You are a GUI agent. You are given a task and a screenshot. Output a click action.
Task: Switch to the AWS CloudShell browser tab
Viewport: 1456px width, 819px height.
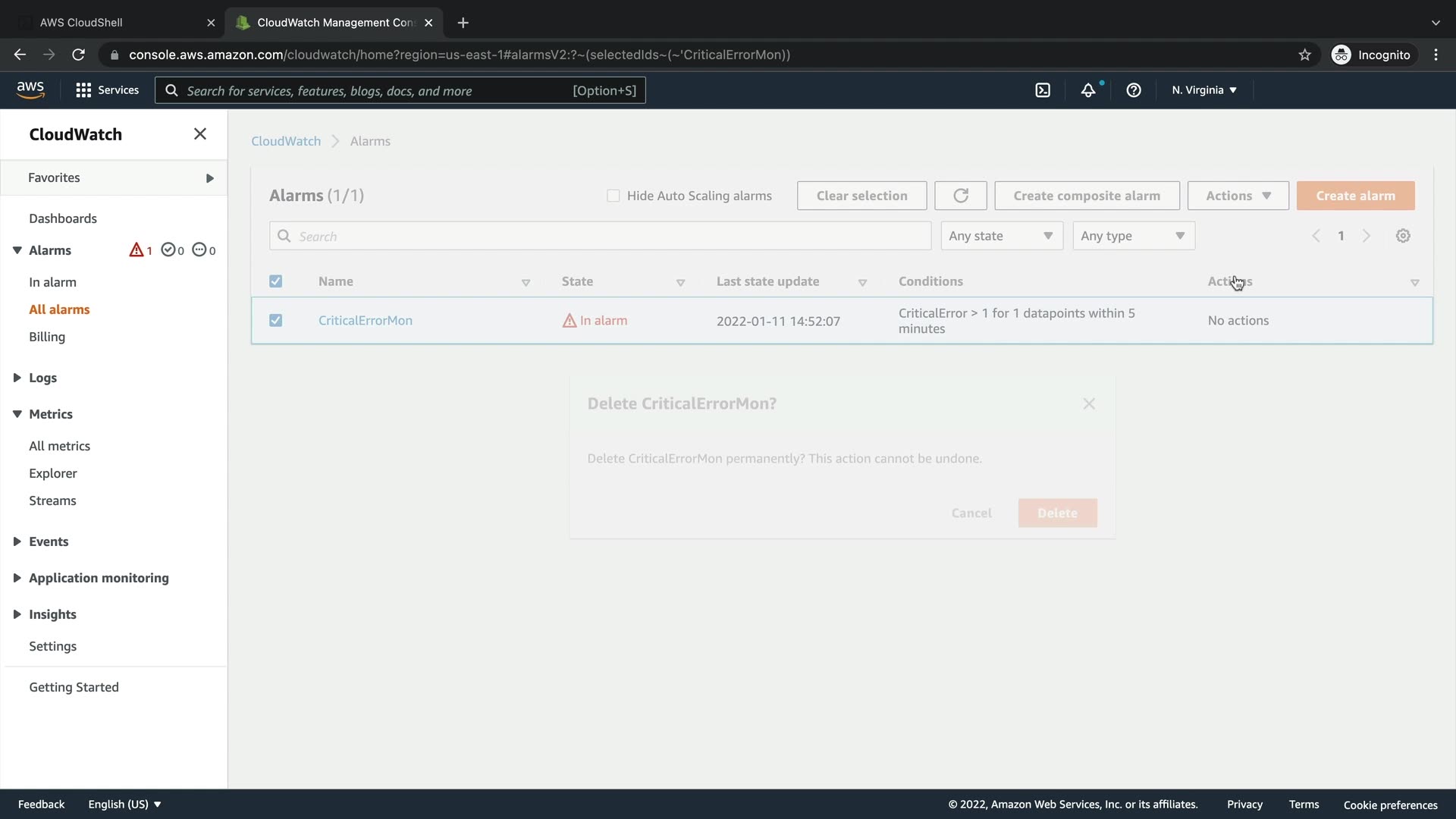[x=81, y=23]
